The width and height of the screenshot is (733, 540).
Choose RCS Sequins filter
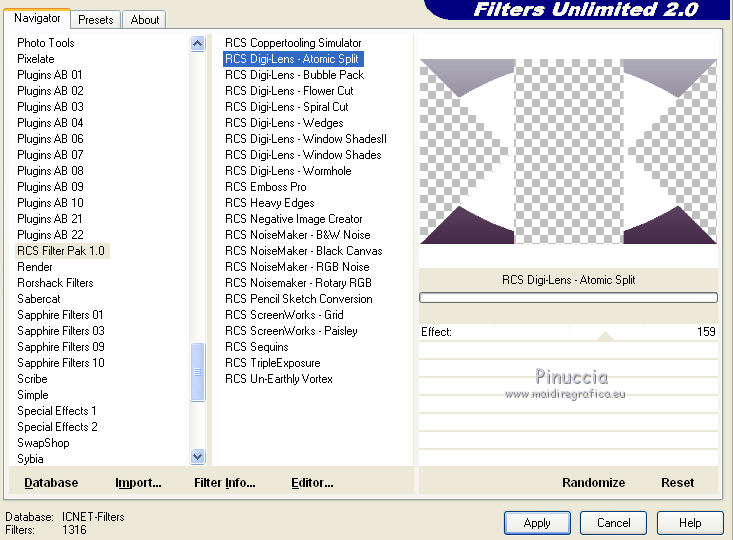(257, 347)
